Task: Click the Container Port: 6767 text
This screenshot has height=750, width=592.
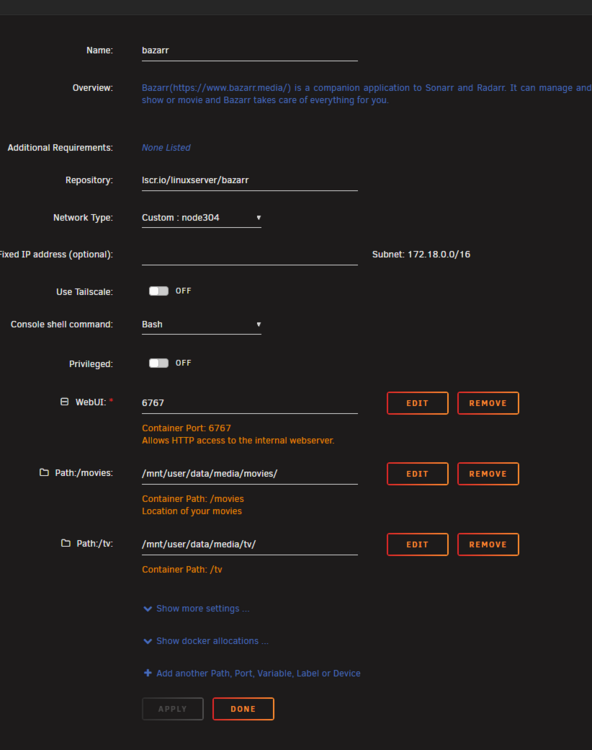Action: 186,428
